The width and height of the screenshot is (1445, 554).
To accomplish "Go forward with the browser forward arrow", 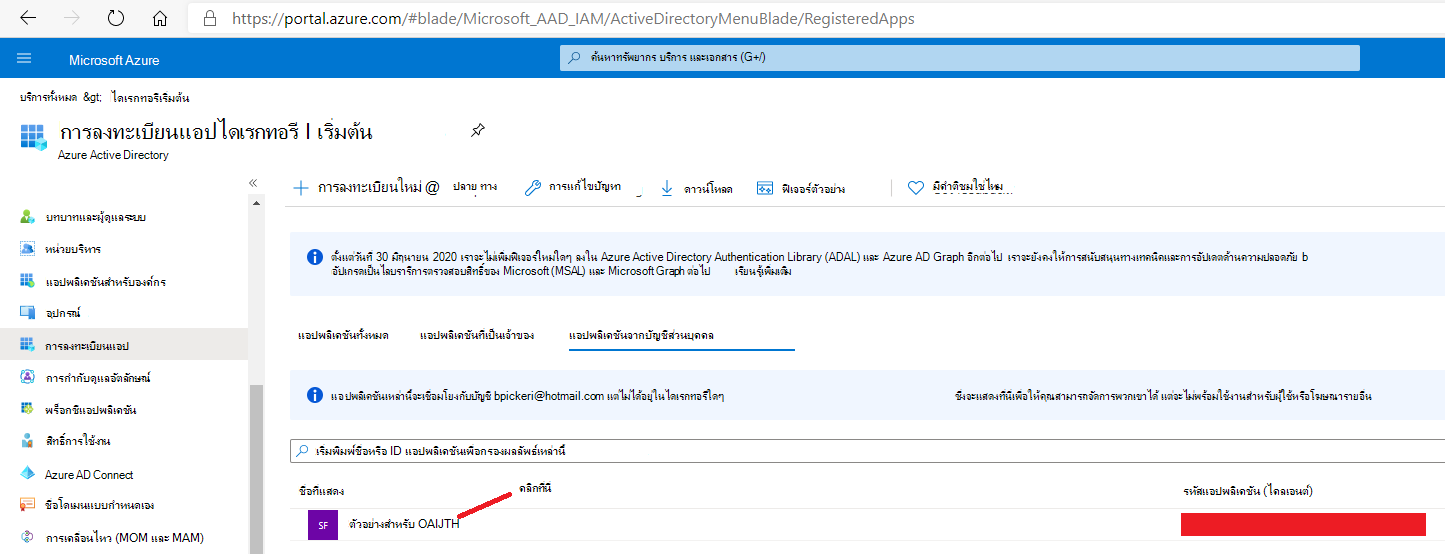I will [71, 18].
